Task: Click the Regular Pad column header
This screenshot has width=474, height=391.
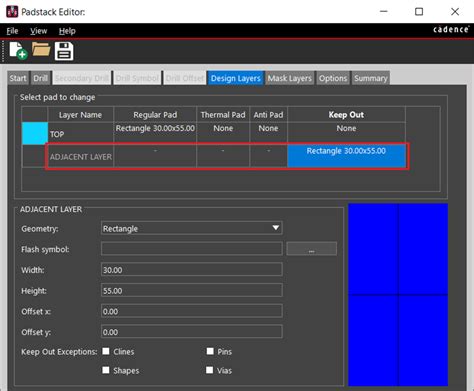Action: coord(155,115)
